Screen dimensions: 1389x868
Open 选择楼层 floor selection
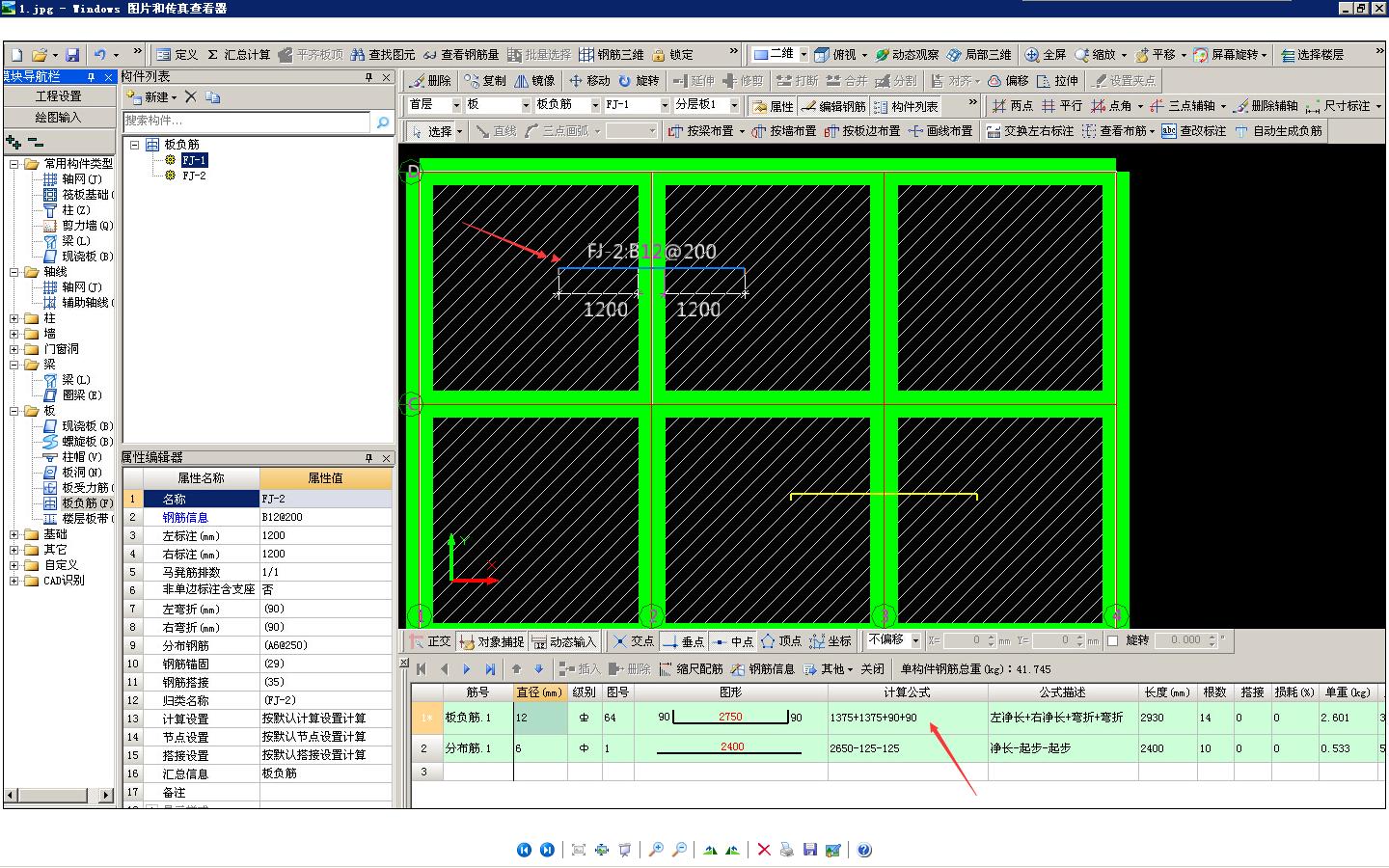[x=1312, y=55]
